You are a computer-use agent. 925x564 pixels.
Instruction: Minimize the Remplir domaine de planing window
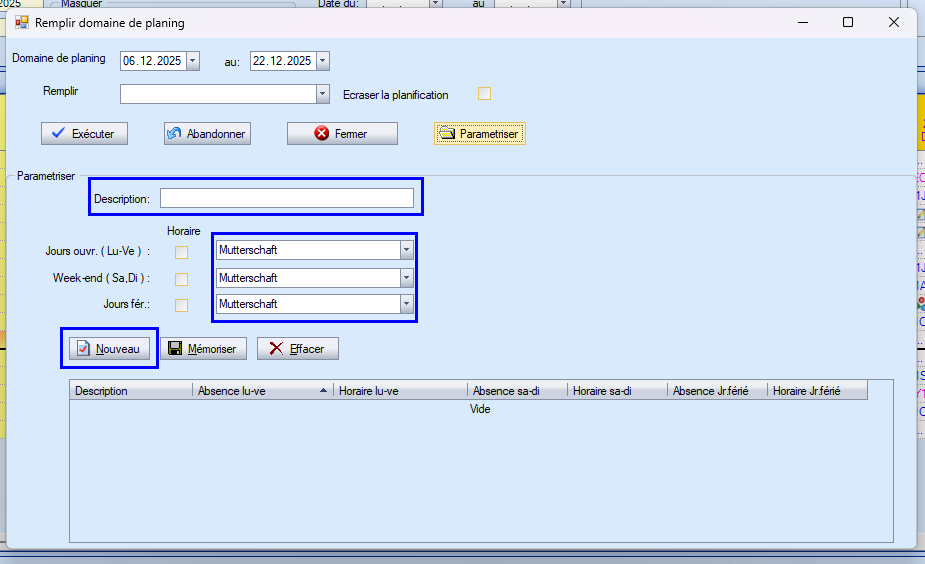tap(803, 22)
